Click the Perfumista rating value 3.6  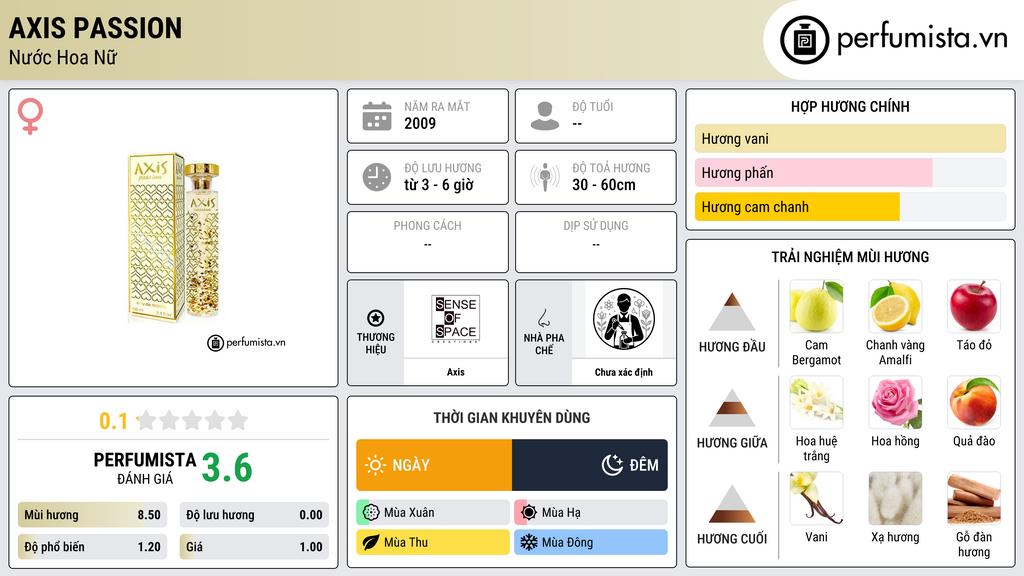[227, 468]
